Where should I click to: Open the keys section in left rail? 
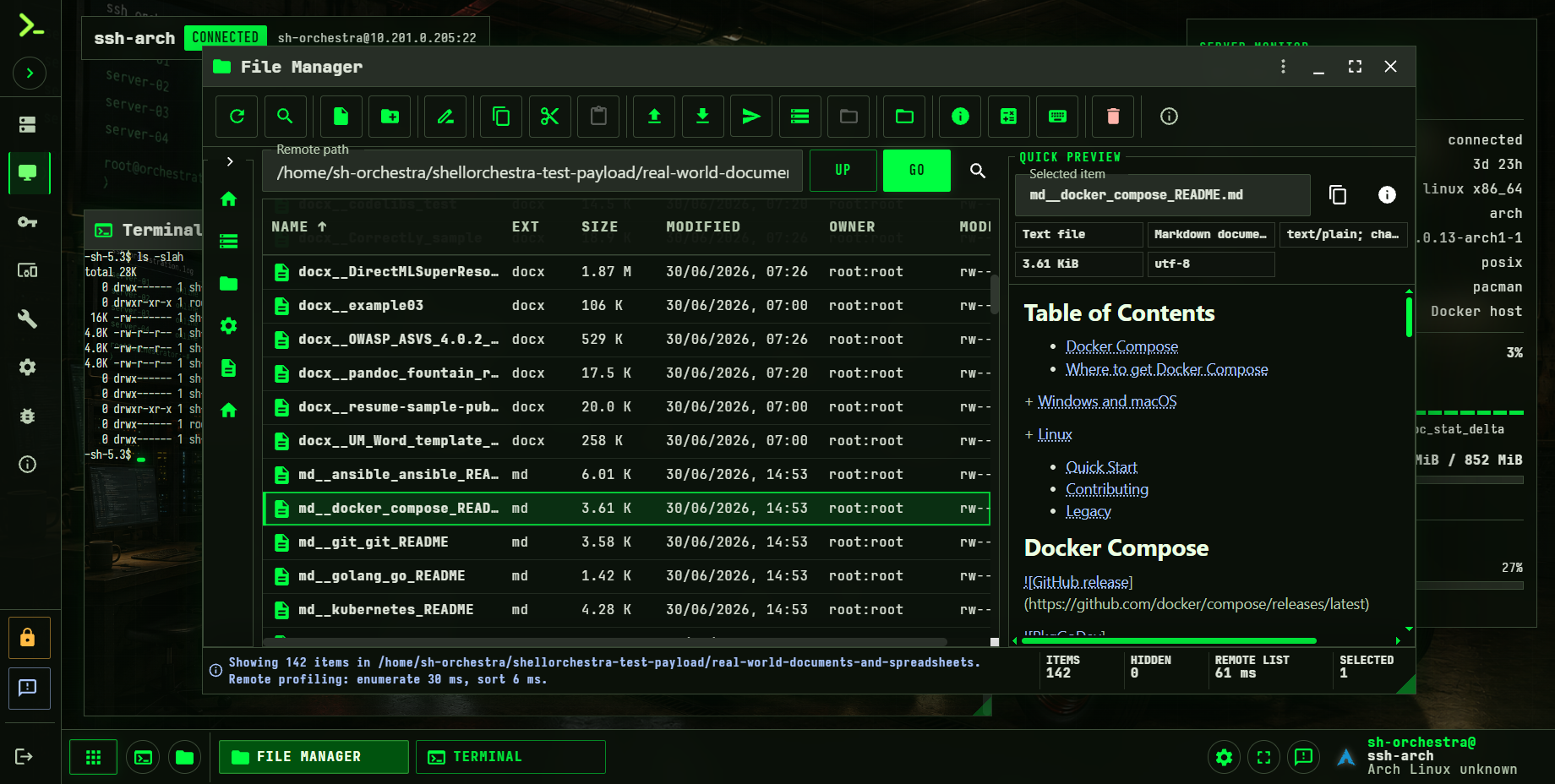27,222
